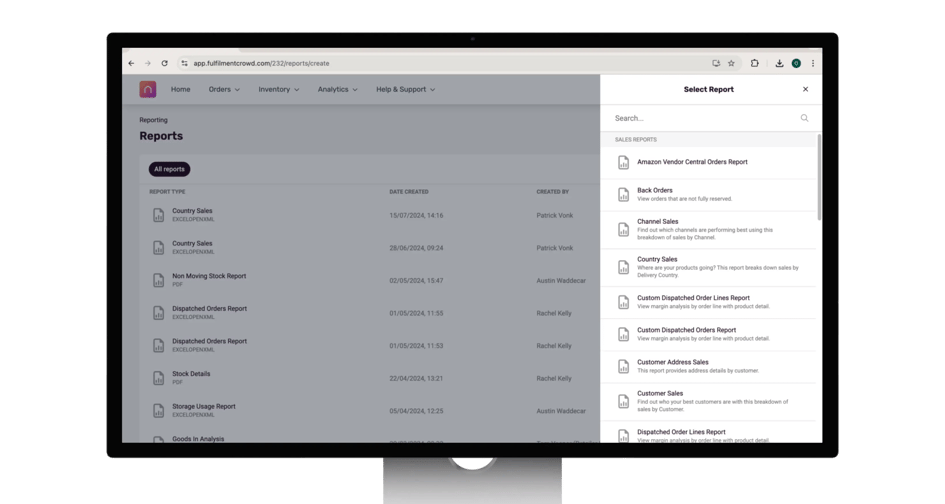This screenshot has width=945, height=504.
Task: Open the Non Moving Stock Report row
Action: click(x=369, y=280)
